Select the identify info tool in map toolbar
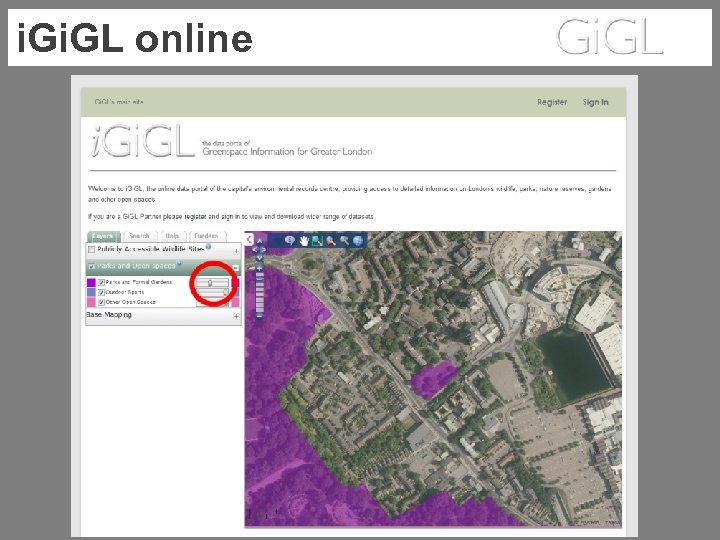Image resolution: width=720 pixels, height=540 pixels. 290,240
